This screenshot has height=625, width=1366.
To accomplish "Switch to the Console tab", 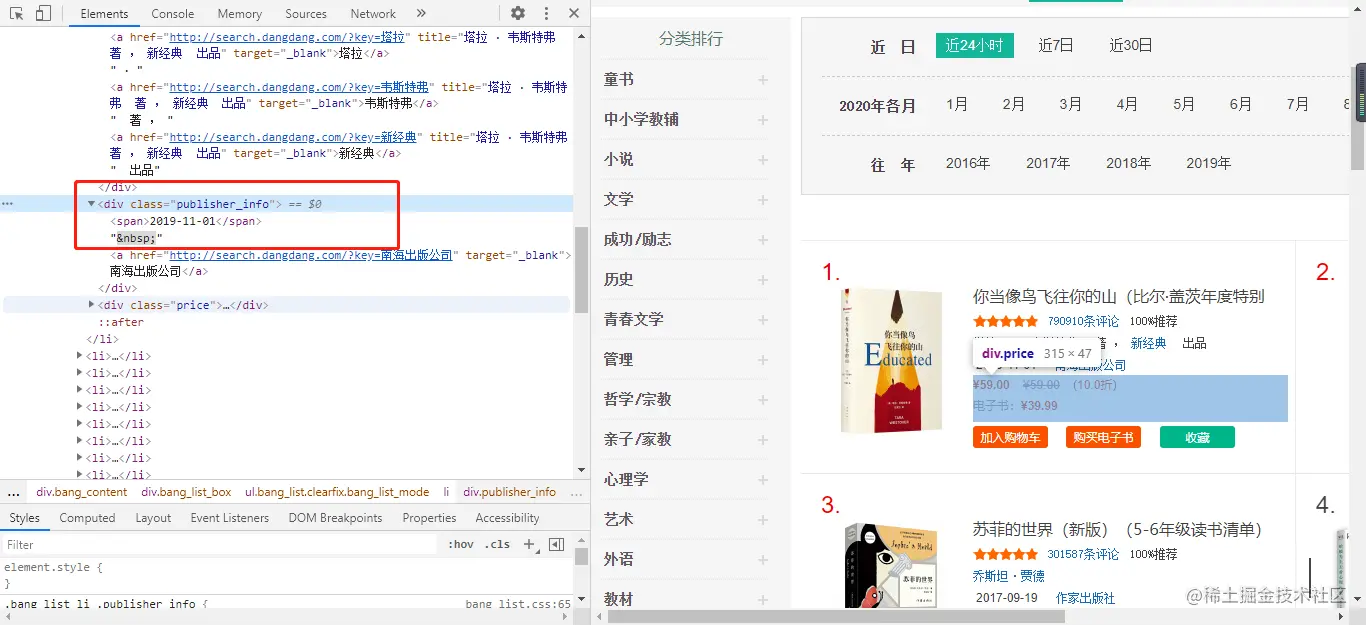I will [x=173, y=14].
